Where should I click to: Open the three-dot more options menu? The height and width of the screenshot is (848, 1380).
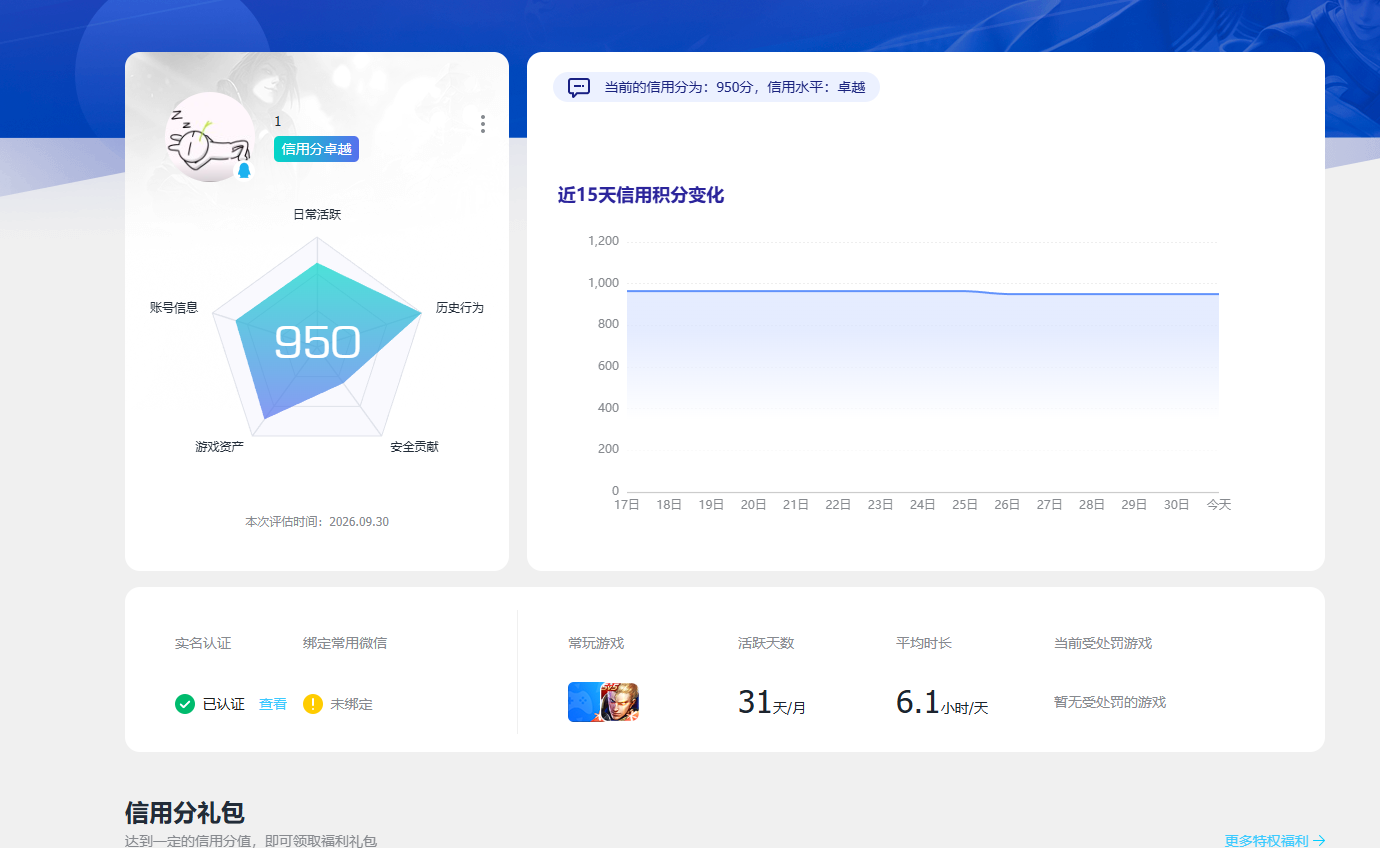point(483,124)
